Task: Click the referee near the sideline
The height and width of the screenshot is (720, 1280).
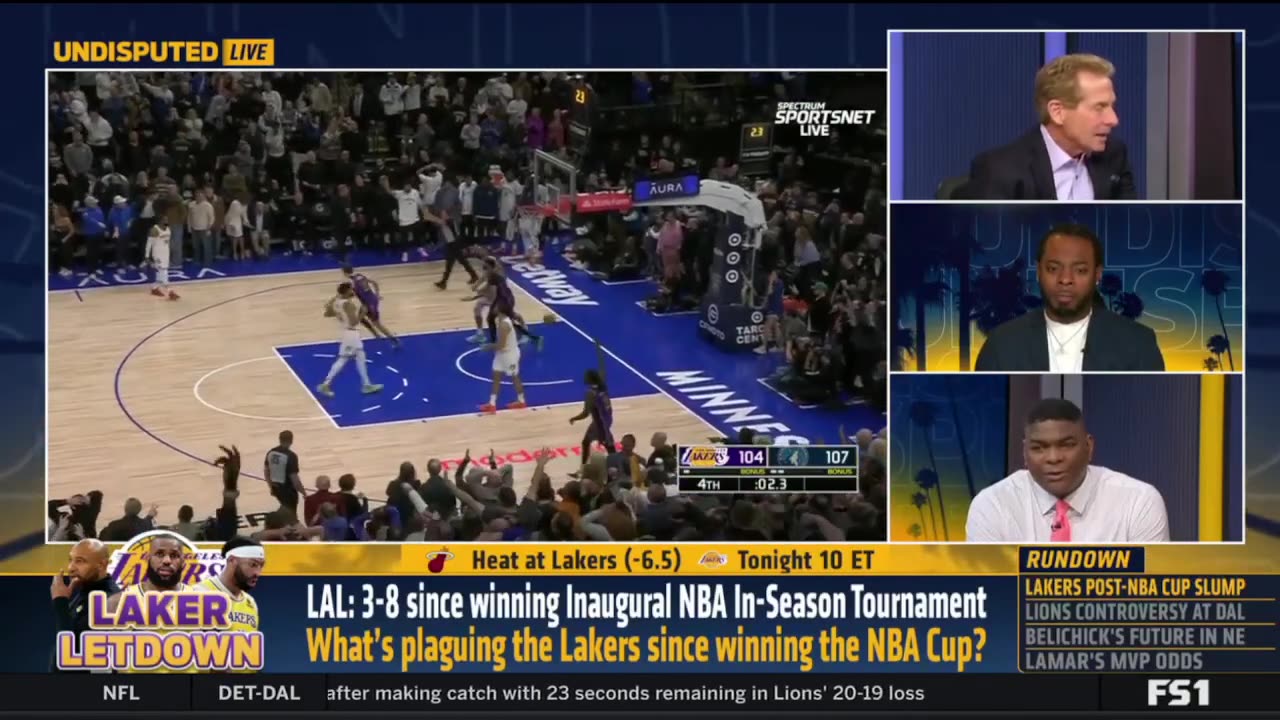Action: coord(284,470)
